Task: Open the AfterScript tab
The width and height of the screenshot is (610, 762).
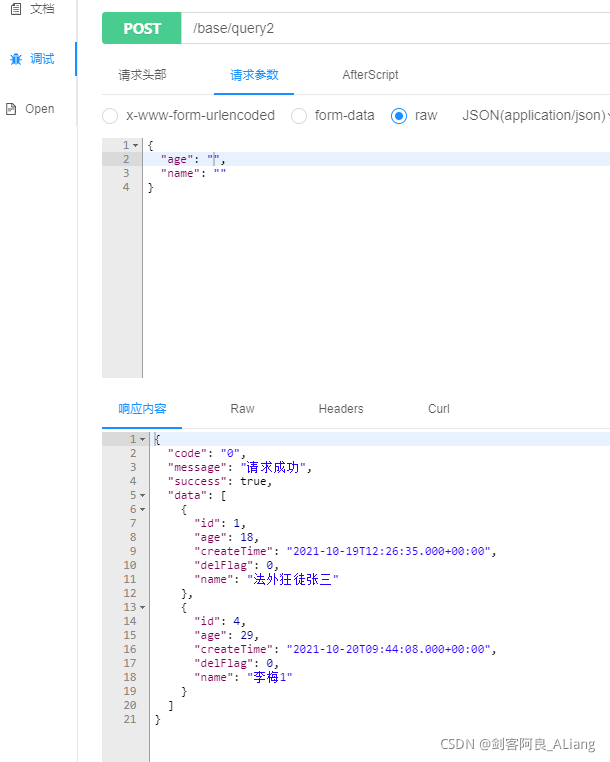Action: pyautogui.click(x=370, y=75)
